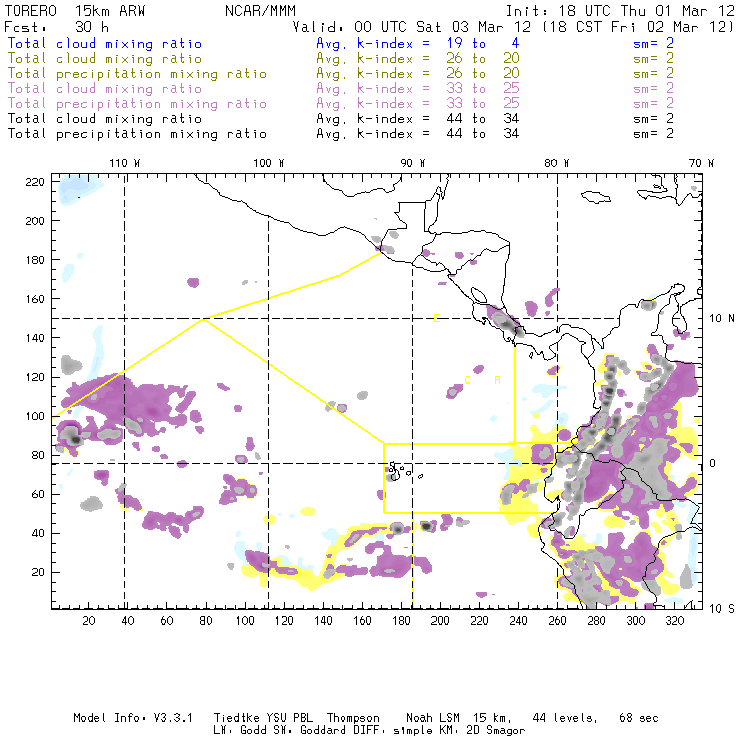Click the 'Fcst: 30 h' forecast hour text

[56, 26]
